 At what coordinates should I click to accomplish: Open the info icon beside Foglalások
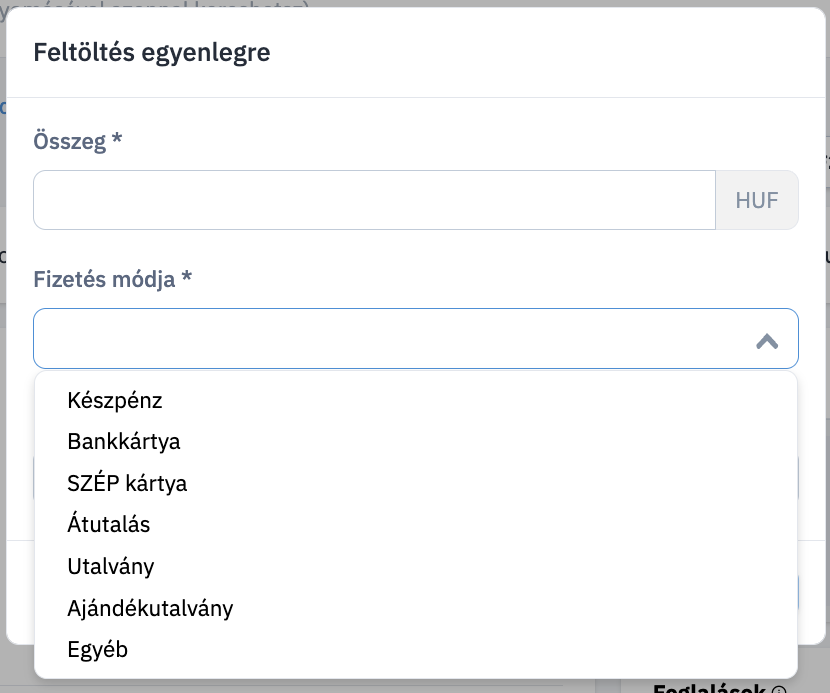tap(779, 690)
